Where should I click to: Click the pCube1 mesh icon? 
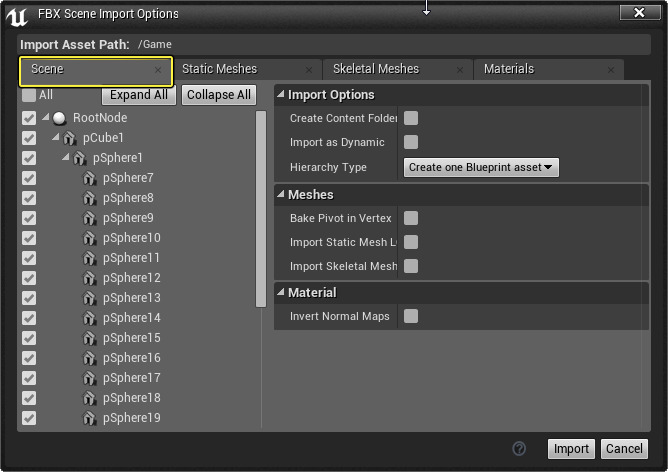point(70,138)
